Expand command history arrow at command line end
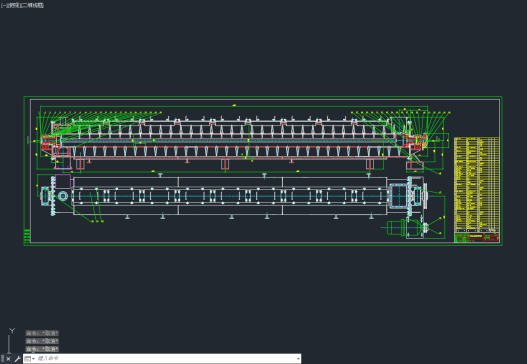Screen dimensions: 527x364 pyautogui.click(x=298, y=359)
